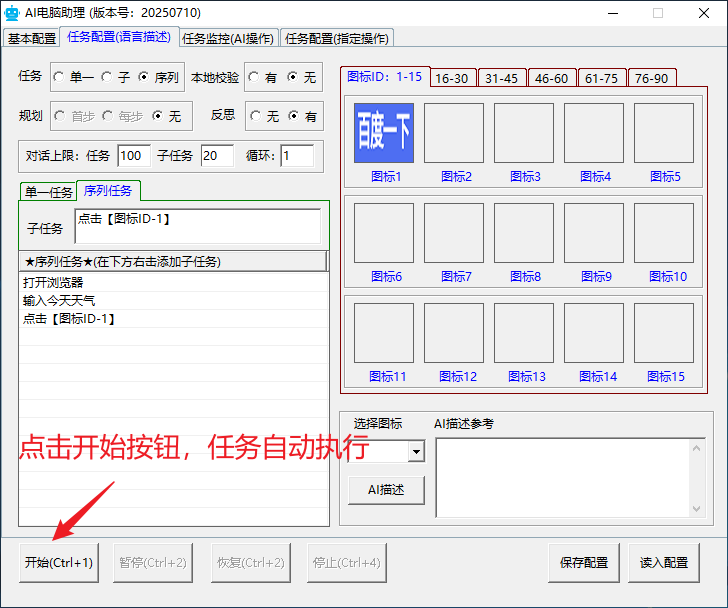Click the 图标11 icon slot

click(384, 333)
